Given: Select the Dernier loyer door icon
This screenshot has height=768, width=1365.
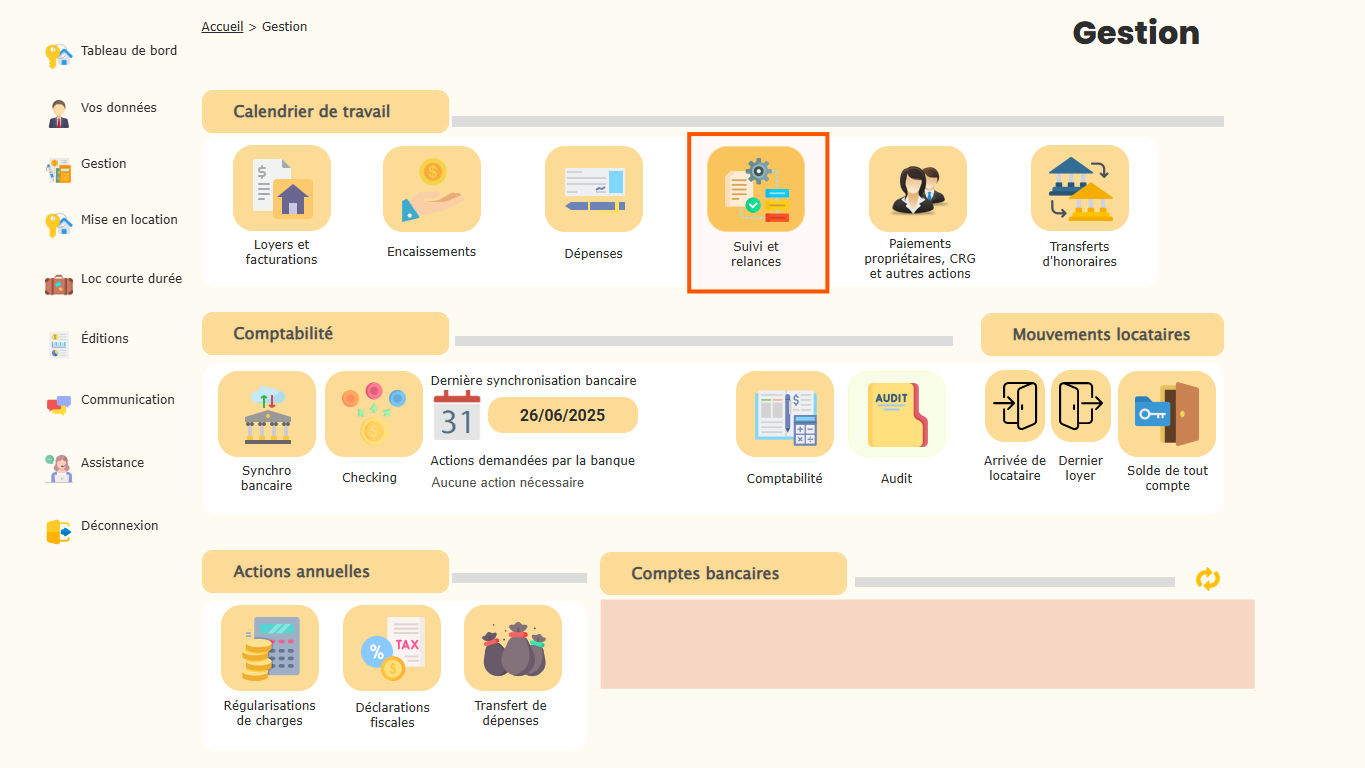Looking at the screenshot, I should coord(1080,406).
